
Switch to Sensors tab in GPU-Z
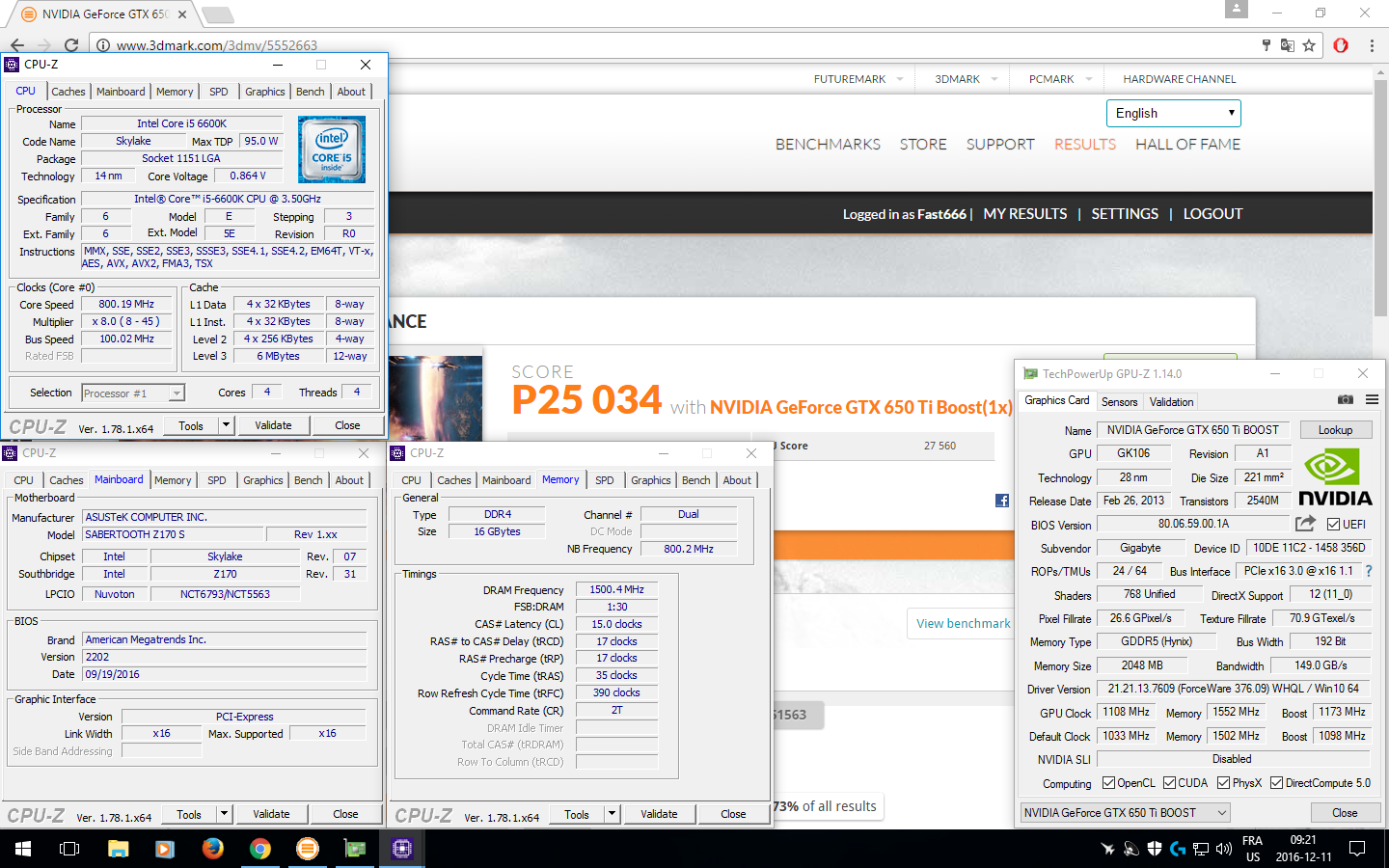click(1119, 402)
